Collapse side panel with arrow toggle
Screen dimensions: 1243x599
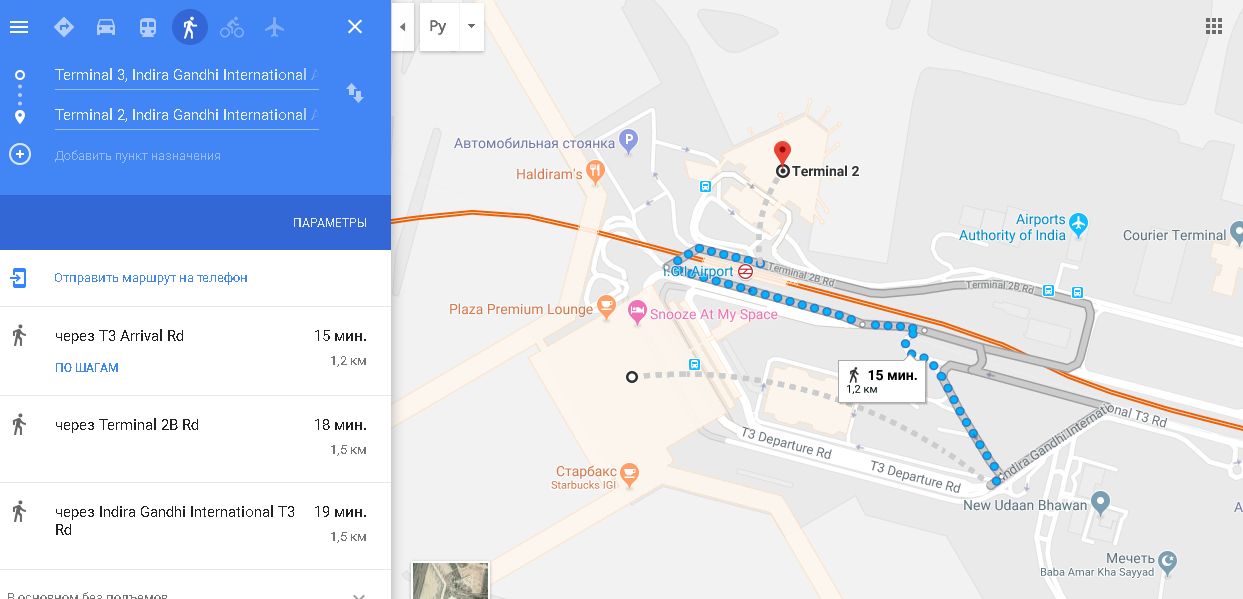pyautogui.click(x=402, y=27)
